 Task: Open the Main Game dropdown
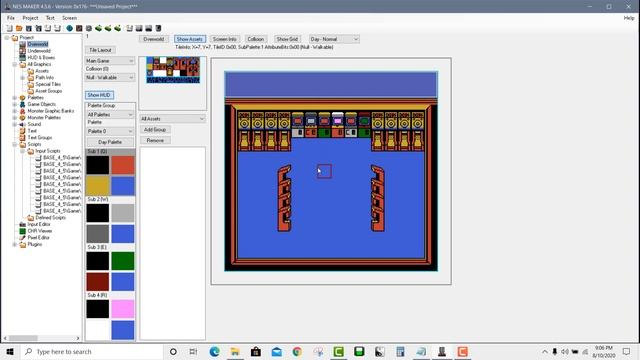click(110, 61)
